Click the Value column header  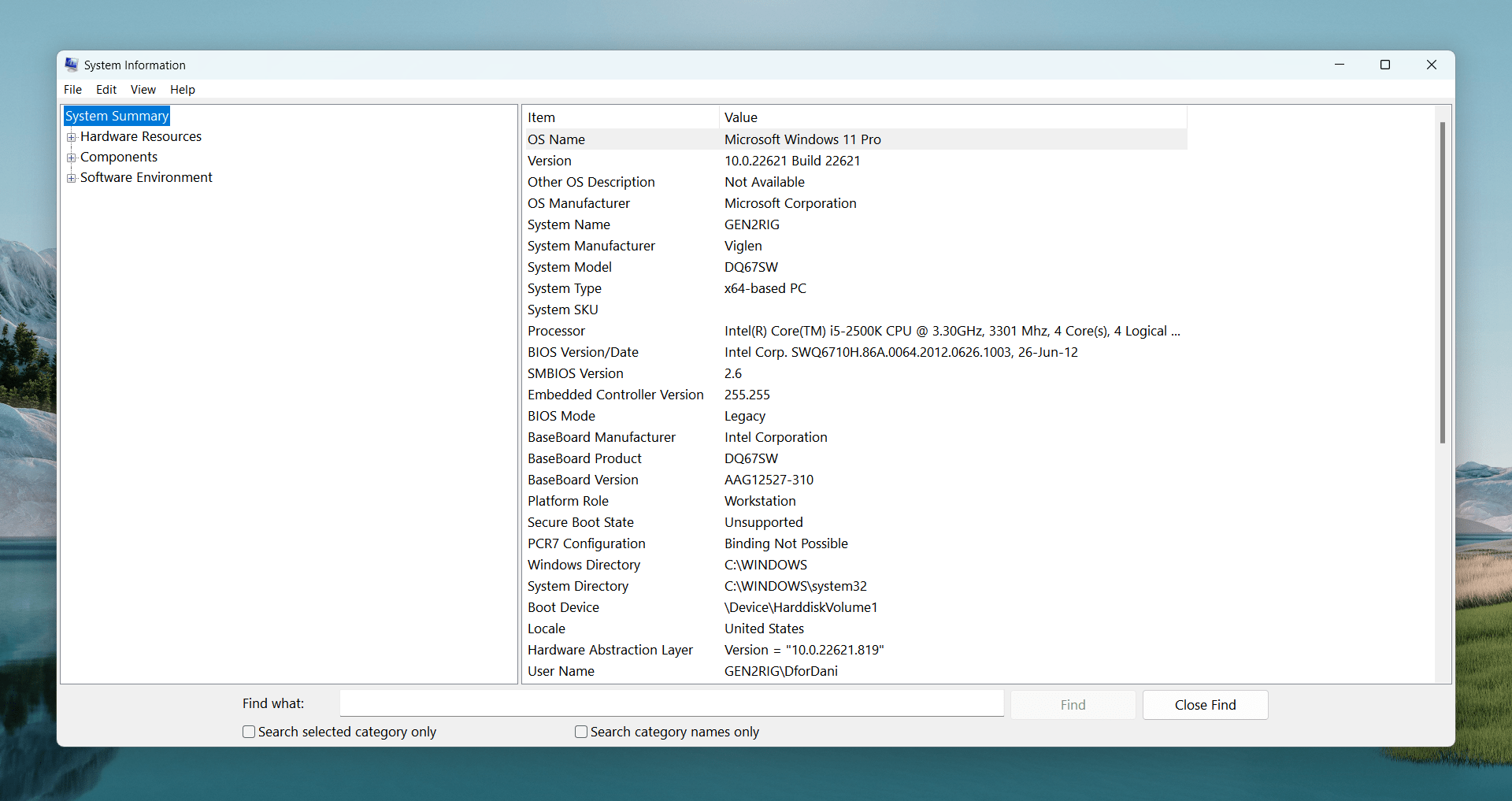[x=740, y=117]
